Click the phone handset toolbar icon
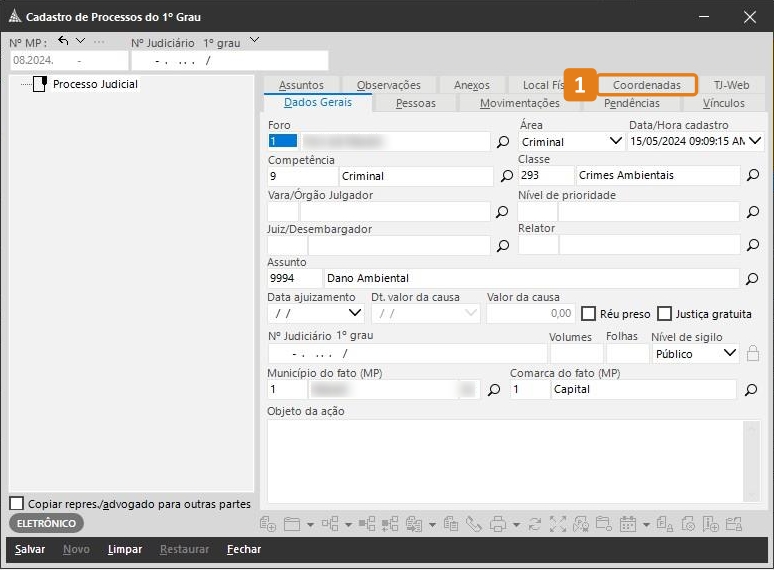The width and height of the screenshot is (774, 570). (x=473, y=524)
